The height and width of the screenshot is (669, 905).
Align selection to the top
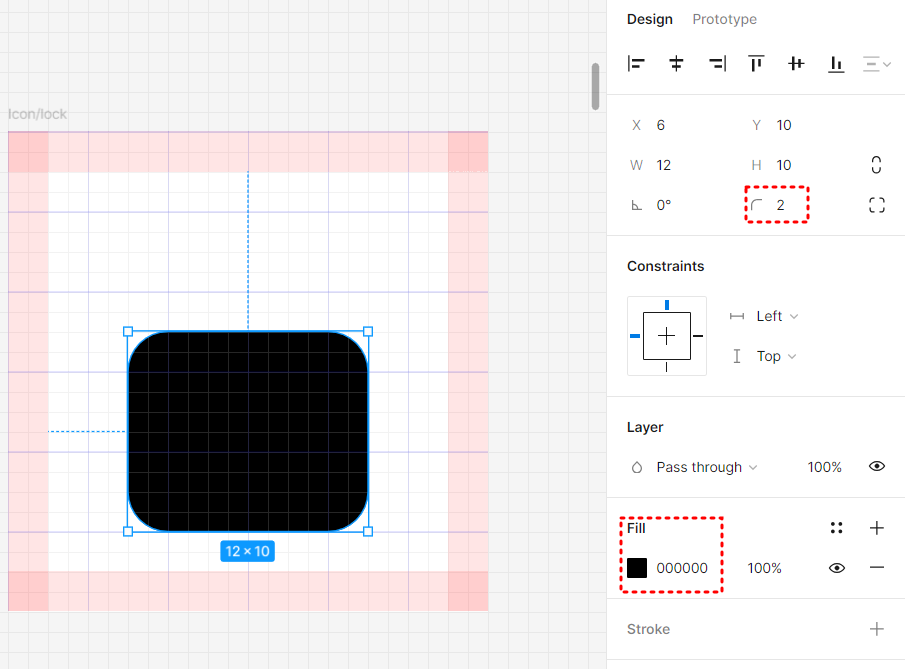(756, 63)
